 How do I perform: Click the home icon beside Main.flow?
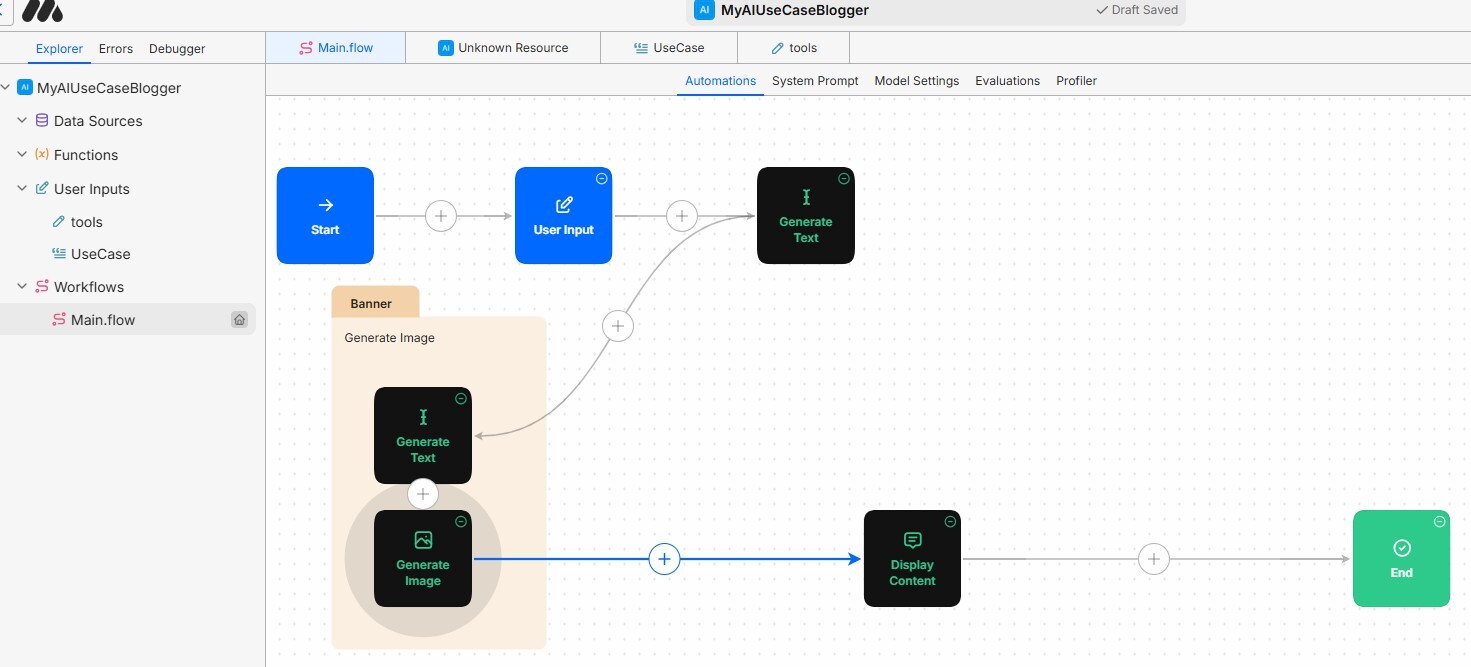click(x=239, y=320)
